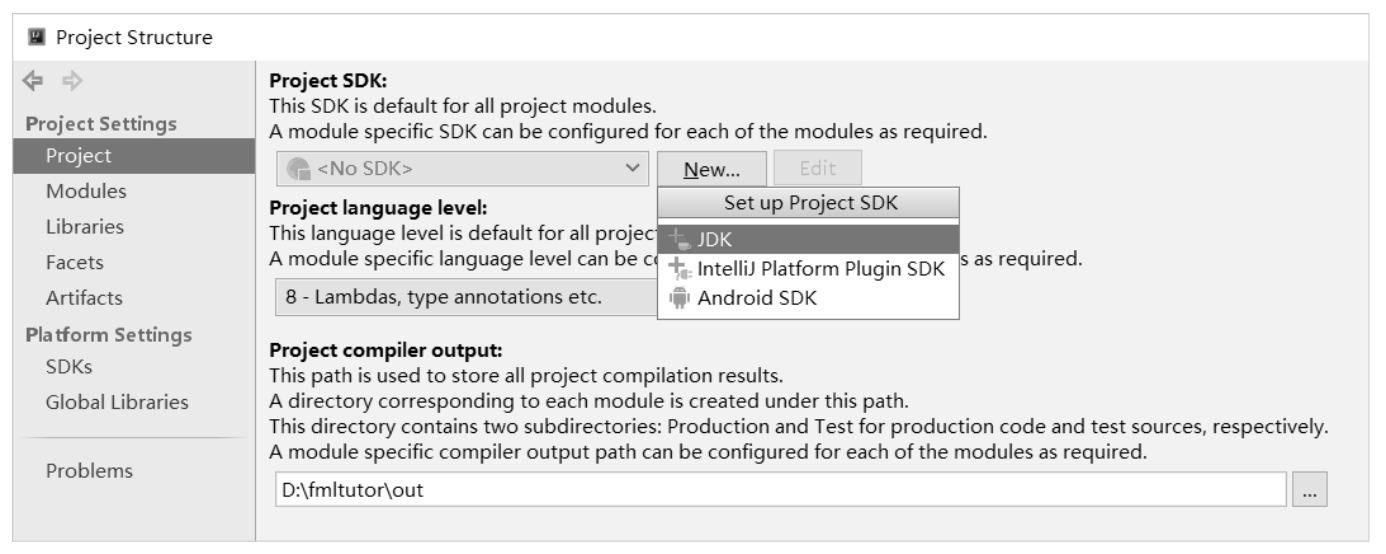Show the Problems section
This screenshot has width=1386, height=554.
coord(88,470)
